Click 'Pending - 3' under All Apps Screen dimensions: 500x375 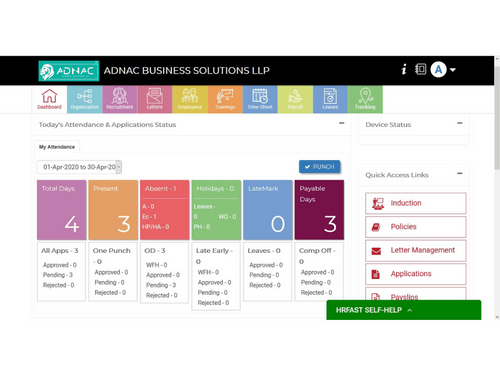[x=58, y=275]
